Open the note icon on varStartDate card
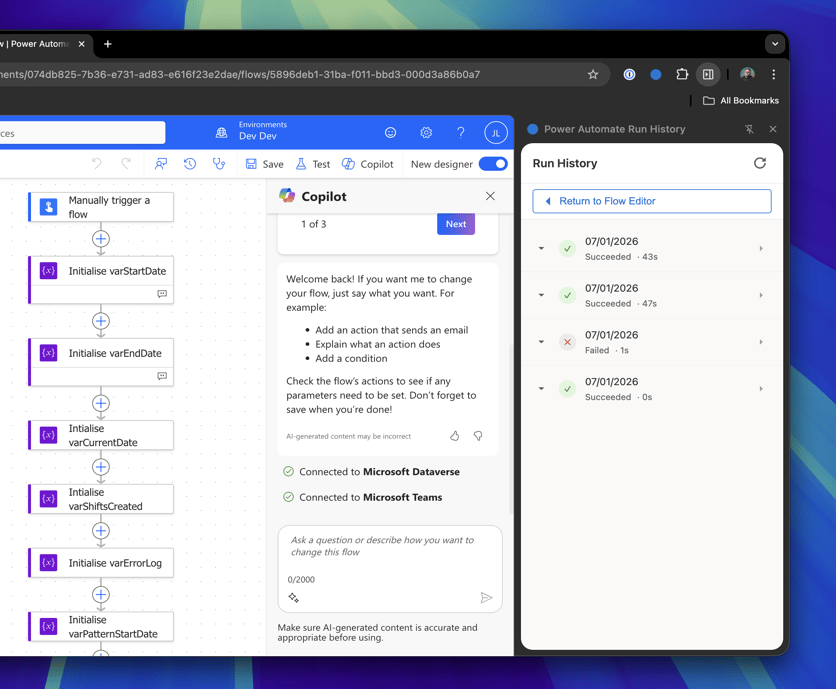The width and height of the screenshot is (836, 689). pos(162,294)
